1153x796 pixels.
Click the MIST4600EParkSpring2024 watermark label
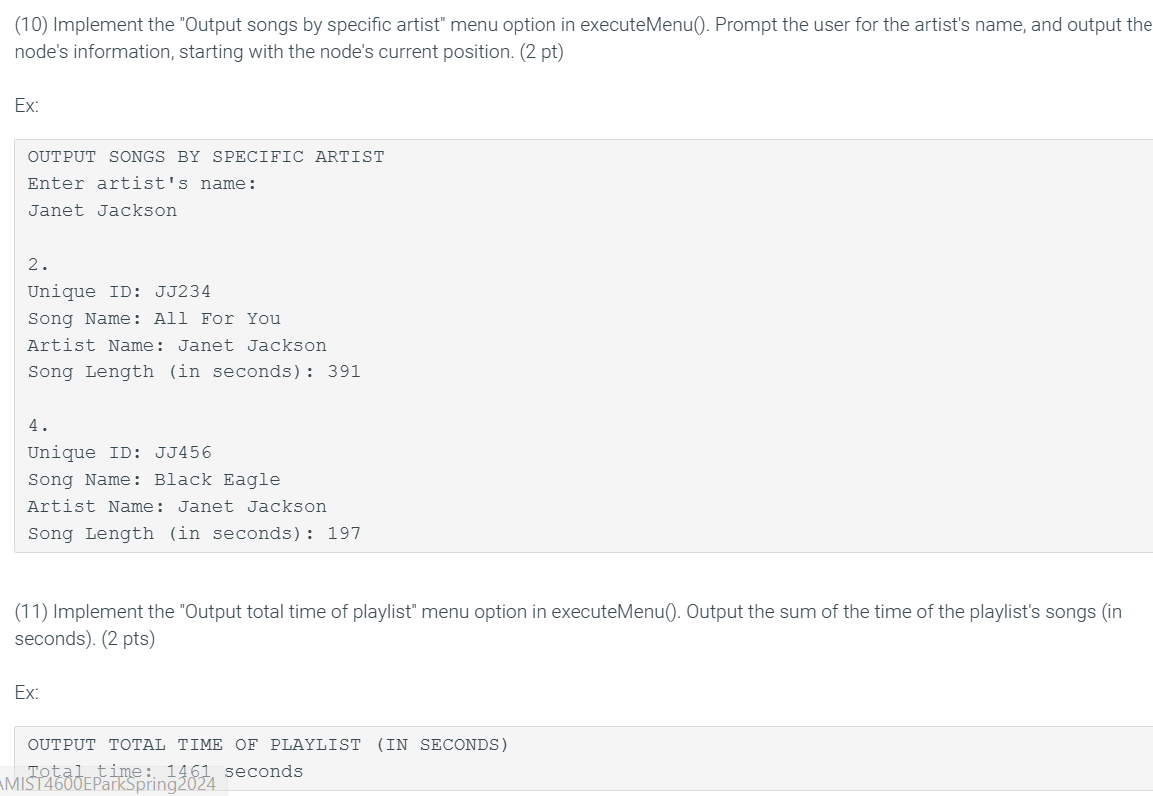pos(108,784)
